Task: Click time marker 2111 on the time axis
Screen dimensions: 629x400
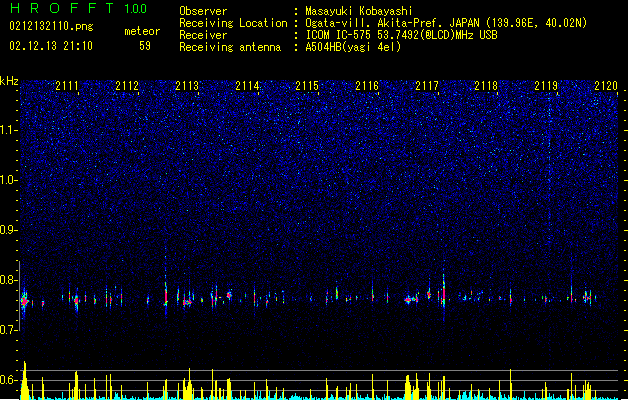Action: point(67,86)
